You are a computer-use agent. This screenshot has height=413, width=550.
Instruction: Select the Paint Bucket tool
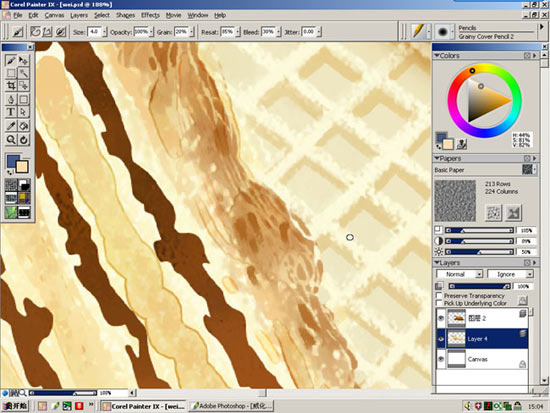[x=24, y=126]
